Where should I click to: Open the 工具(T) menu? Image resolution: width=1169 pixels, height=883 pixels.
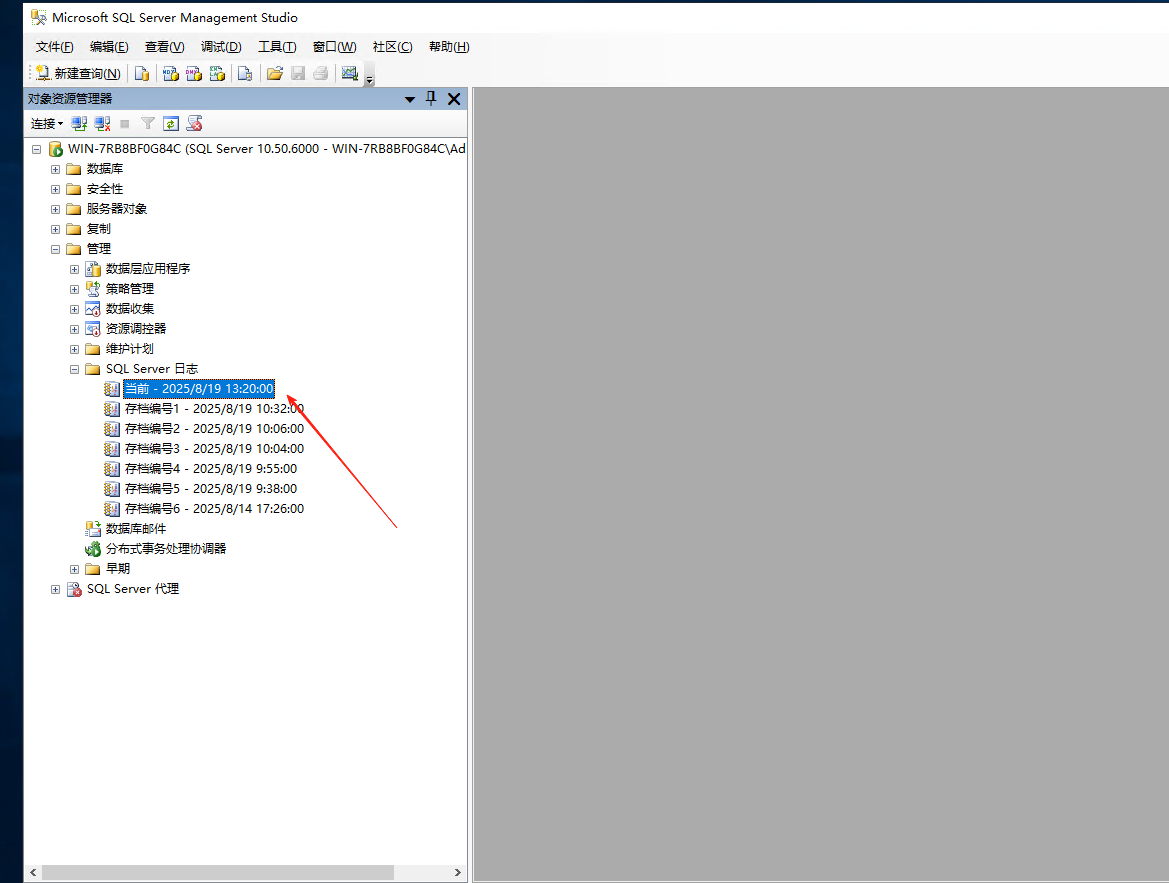(277, 47)
